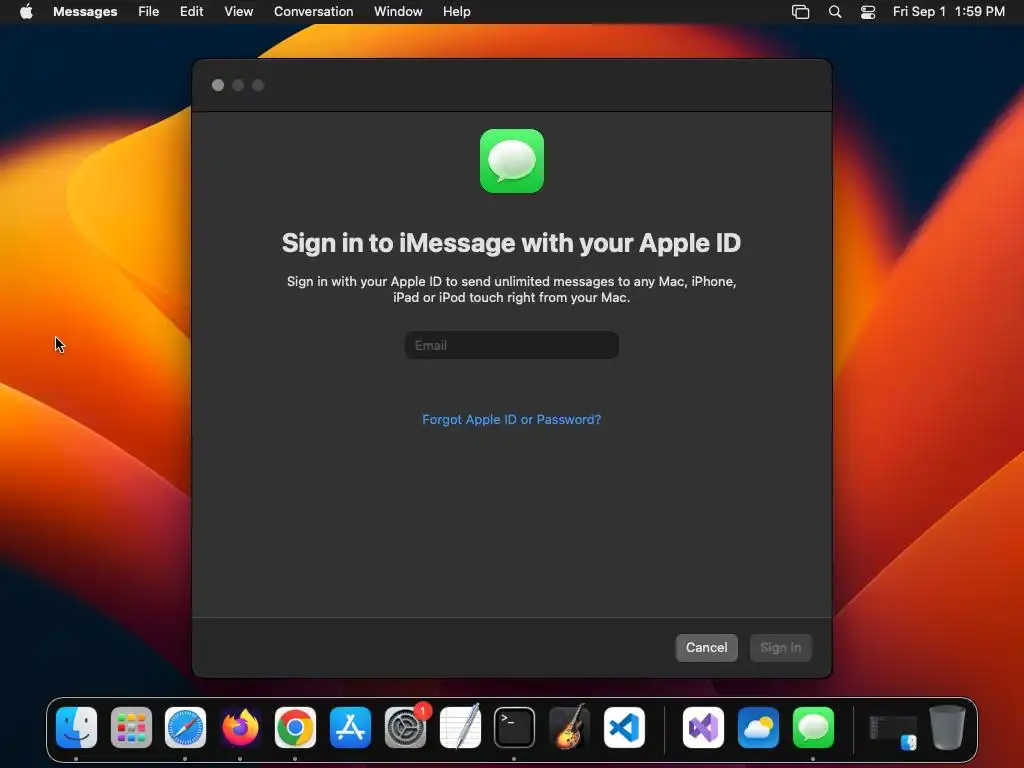Open the Help menu
1024x768 pixels.
pos(456,12)
